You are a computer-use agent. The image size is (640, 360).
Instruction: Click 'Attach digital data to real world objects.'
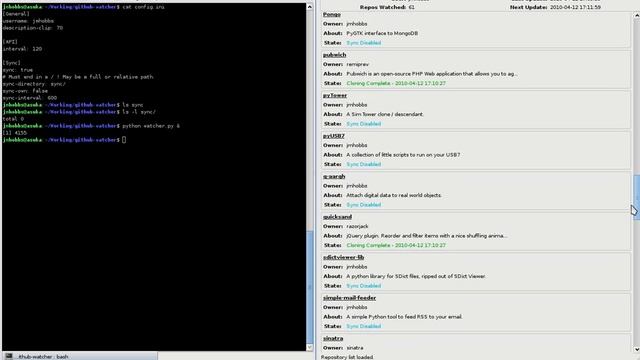(x=394, y=195)
